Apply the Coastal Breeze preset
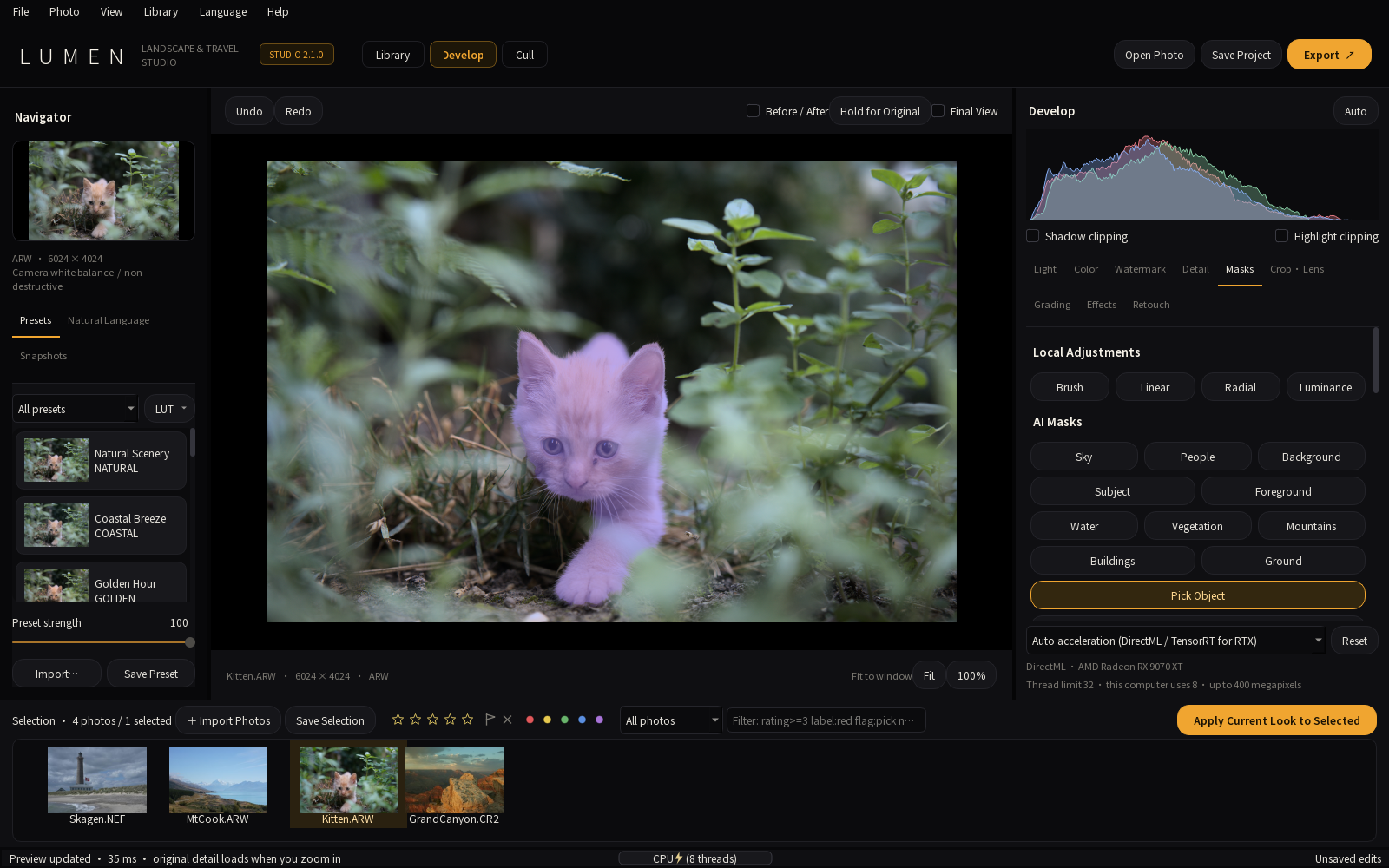Screen dimensions: 1389x868 pos(101,525)
